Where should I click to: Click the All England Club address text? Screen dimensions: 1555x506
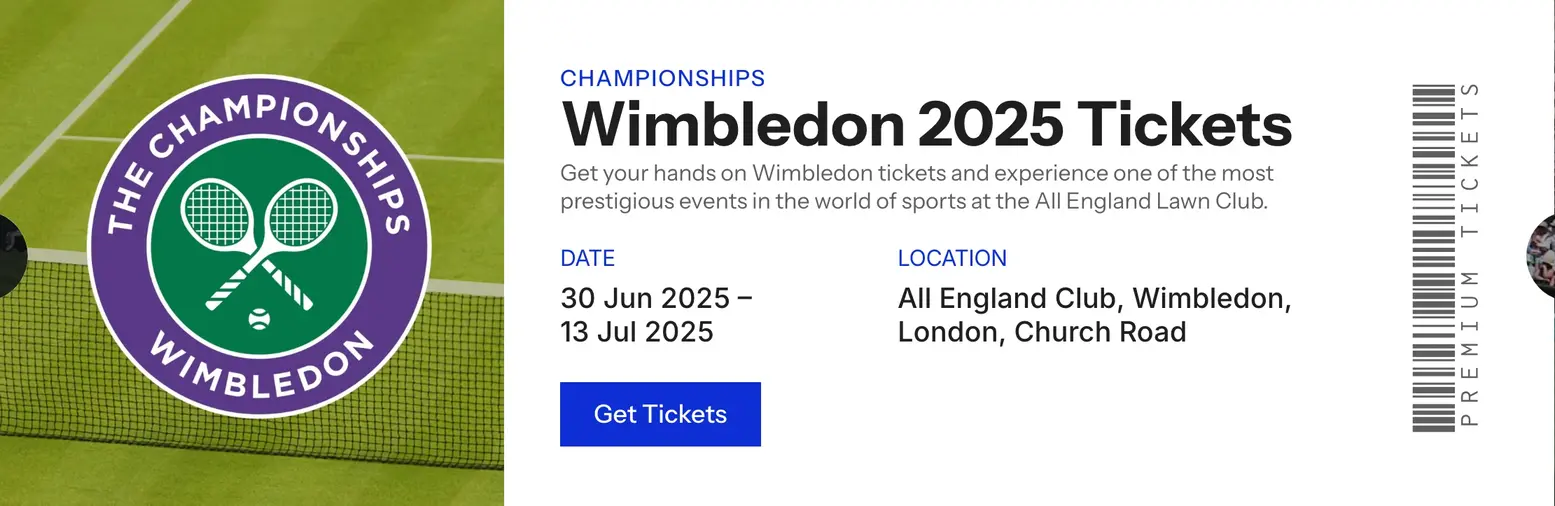tap(1094, 315)
